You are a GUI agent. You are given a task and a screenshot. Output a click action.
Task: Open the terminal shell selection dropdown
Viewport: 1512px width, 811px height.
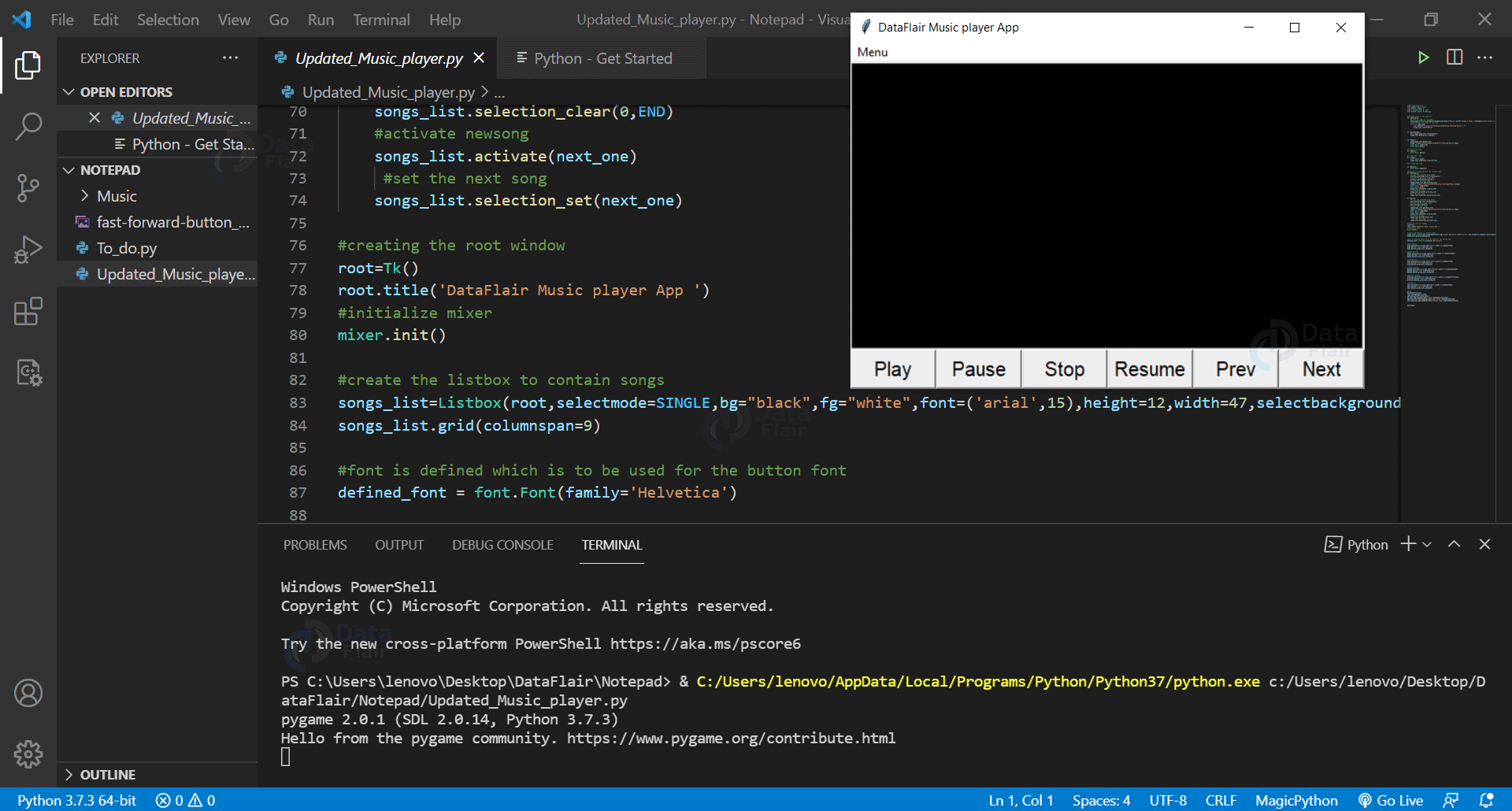(1427, 543)
